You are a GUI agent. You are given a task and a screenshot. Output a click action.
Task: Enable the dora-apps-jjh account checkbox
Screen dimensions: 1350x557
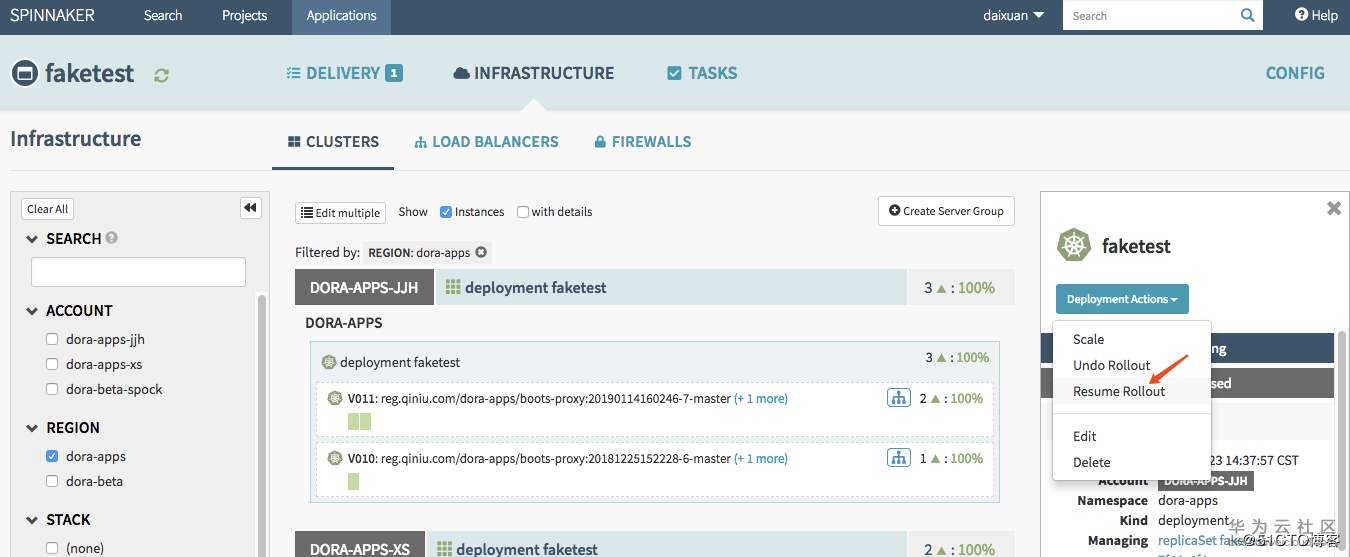click(53, 339)
